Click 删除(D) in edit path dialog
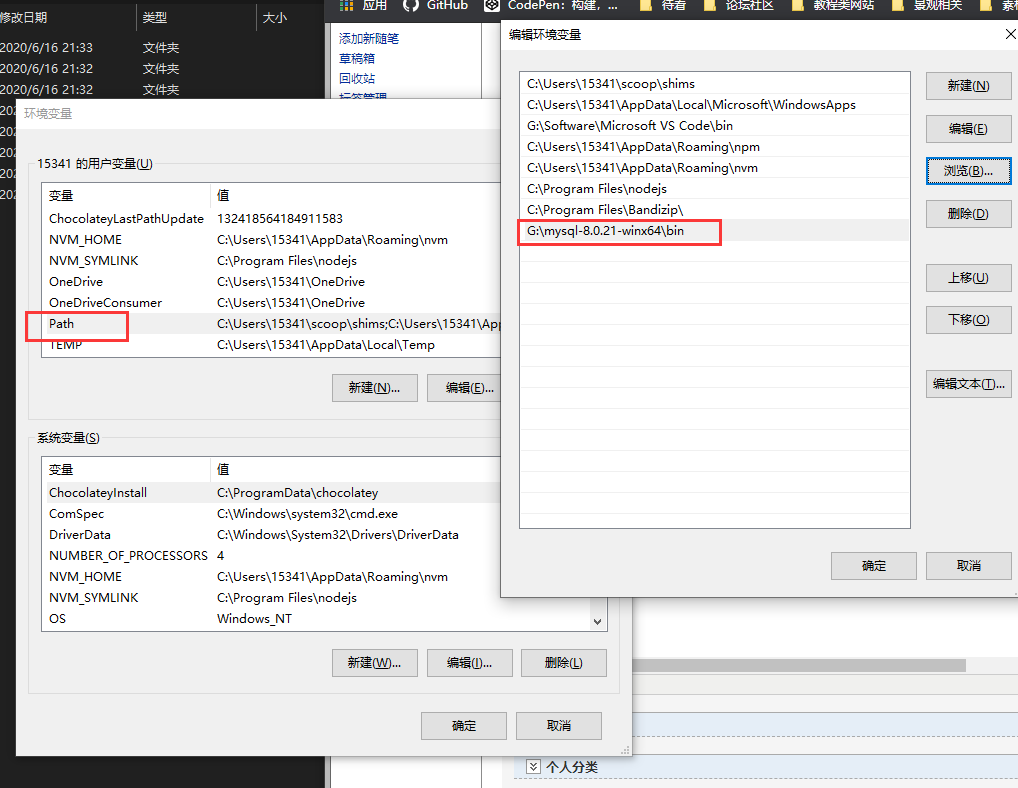 (968, 214)
